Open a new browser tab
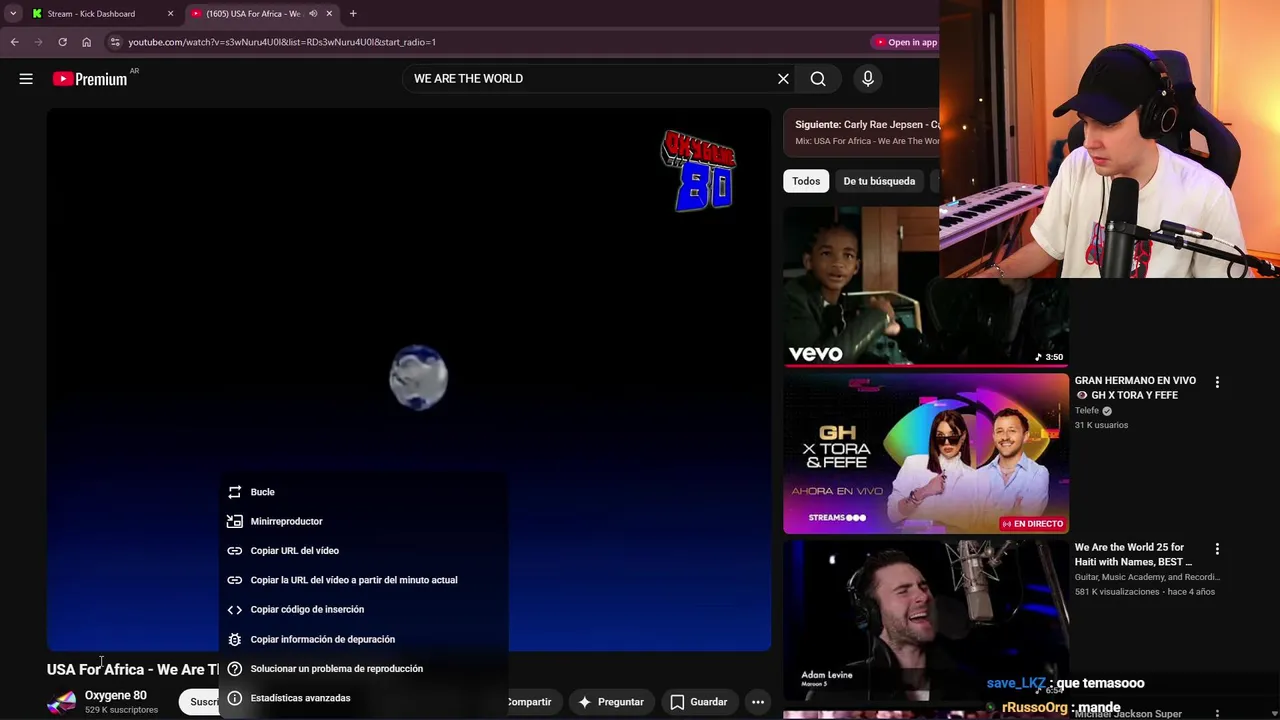This screenshot has height=720, width=1280. (x=353, y=14)
